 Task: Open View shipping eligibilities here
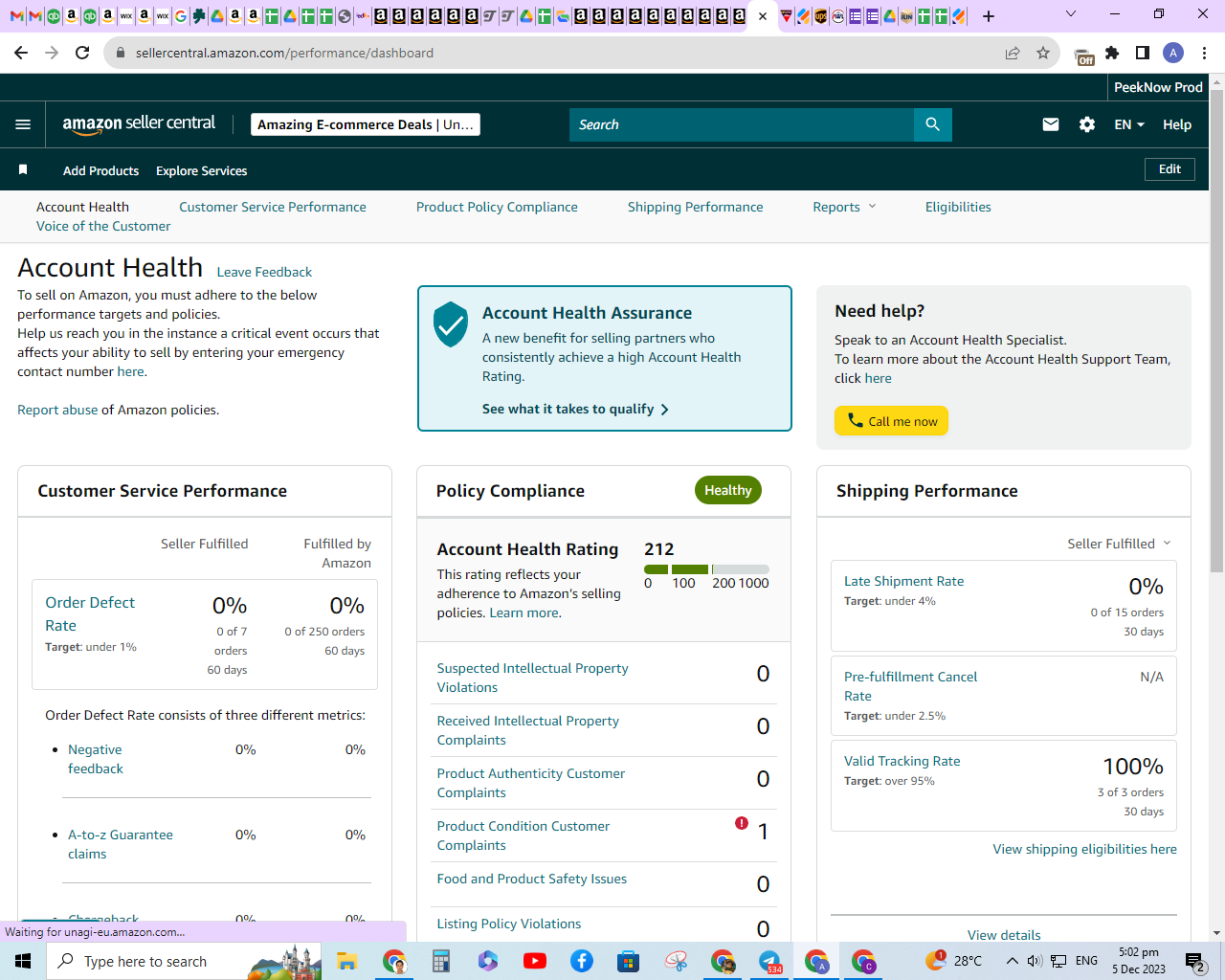[x=1084, y=849]
